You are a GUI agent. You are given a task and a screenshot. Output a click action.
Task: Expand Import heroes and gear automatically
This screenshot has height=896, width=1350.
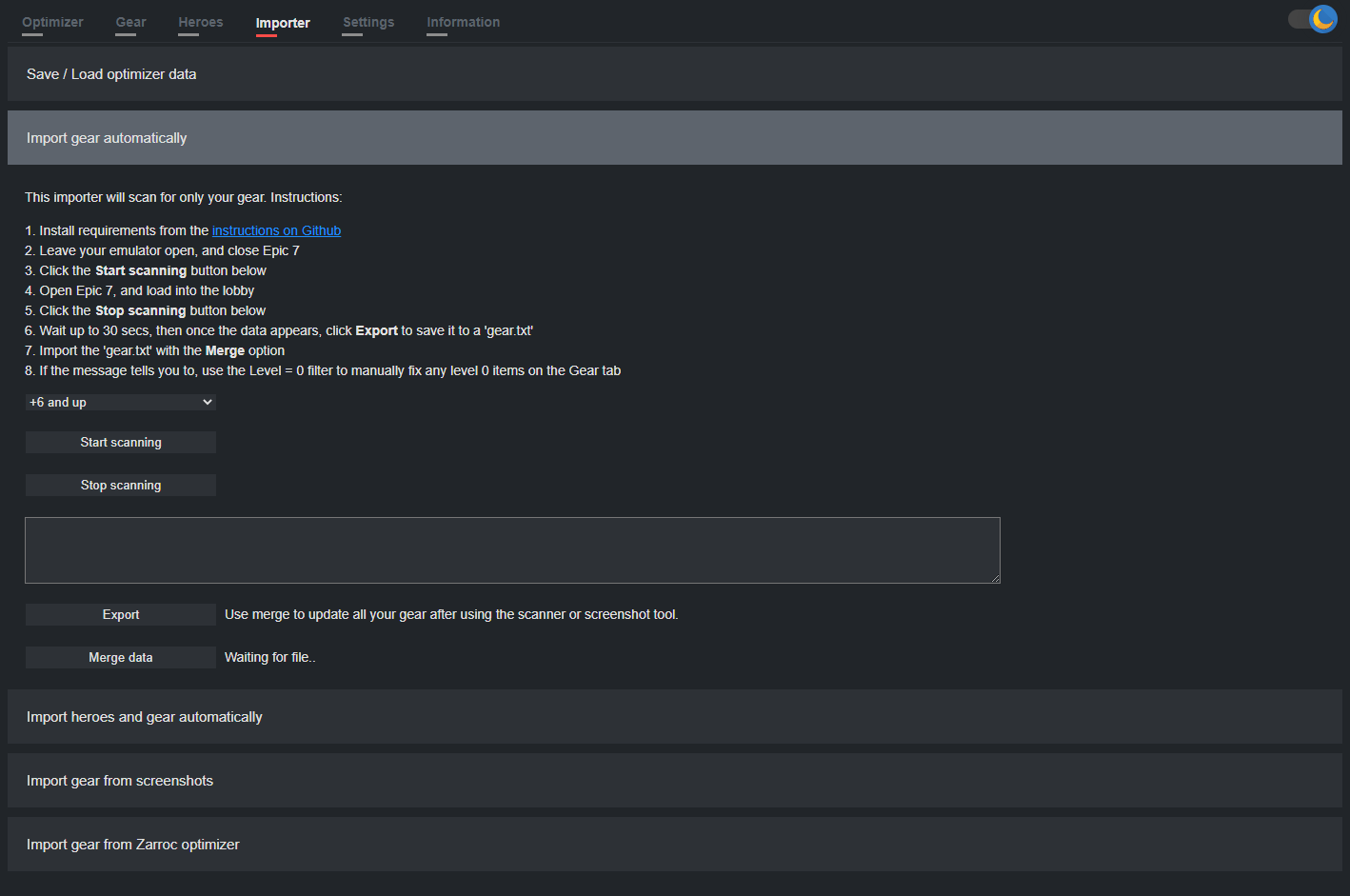674,717
